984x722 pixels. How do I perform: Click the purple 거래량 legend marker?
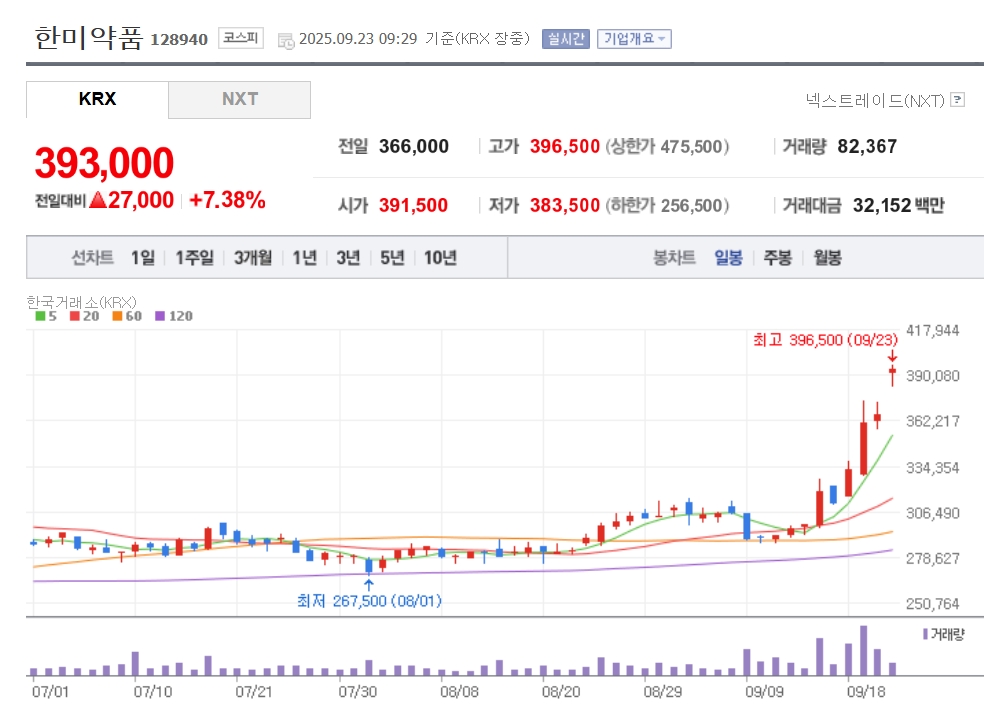925,634
